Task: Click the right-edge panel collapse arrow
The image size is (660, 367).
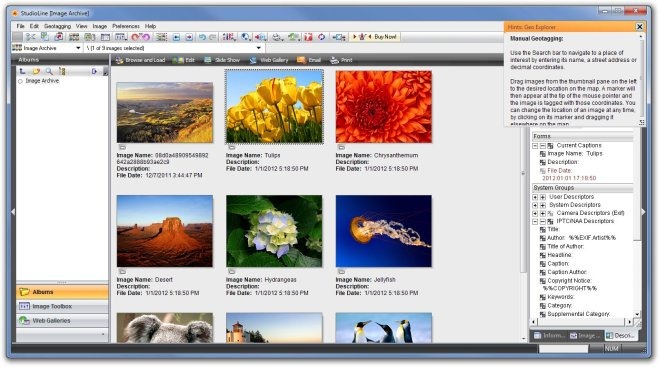Action: [x=643, y=212]
